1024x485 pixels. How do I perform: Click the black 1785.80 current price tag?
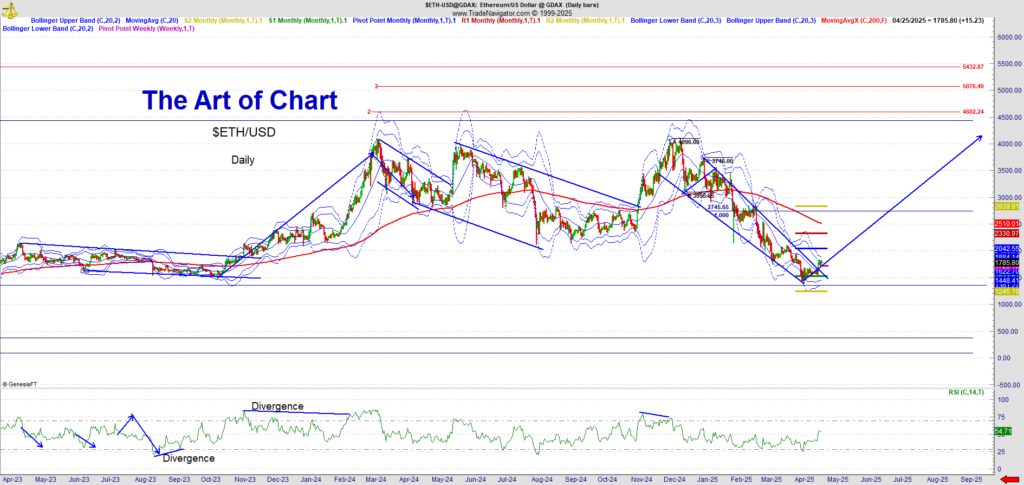coord(1005,263)
